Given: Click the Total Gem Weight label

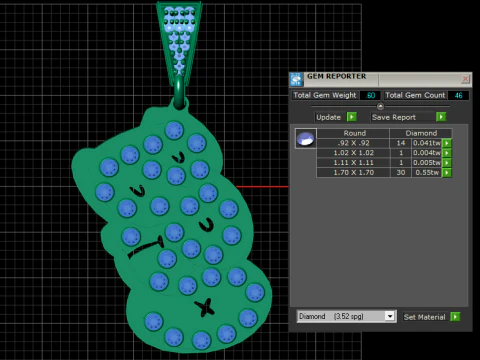Looking at the screenshot, I should click(325, 95).
